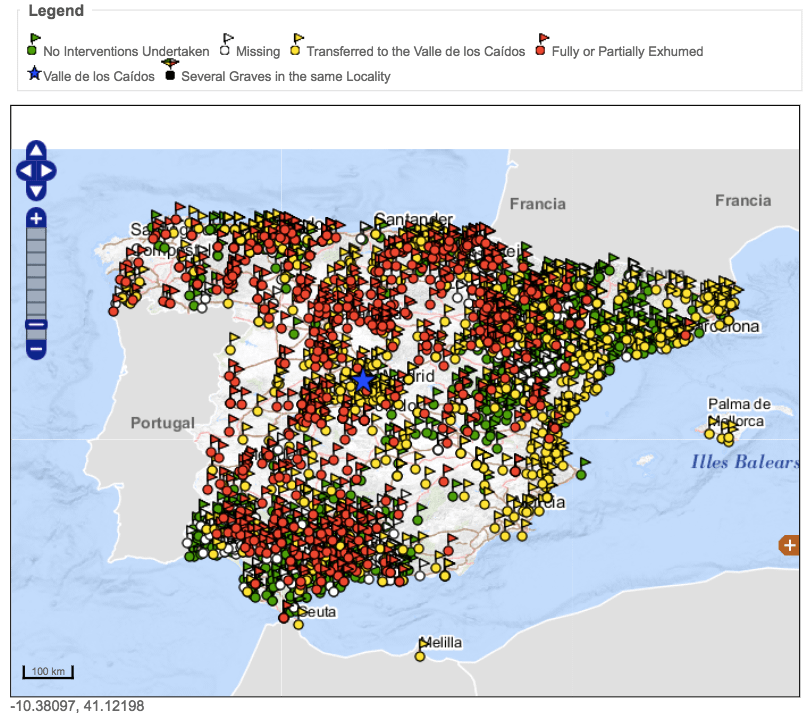The width and height of the screenshot is (810, 717).
Task: Zoom in using the top plus button
Action: pyautogui.click(x=36, y=219)
